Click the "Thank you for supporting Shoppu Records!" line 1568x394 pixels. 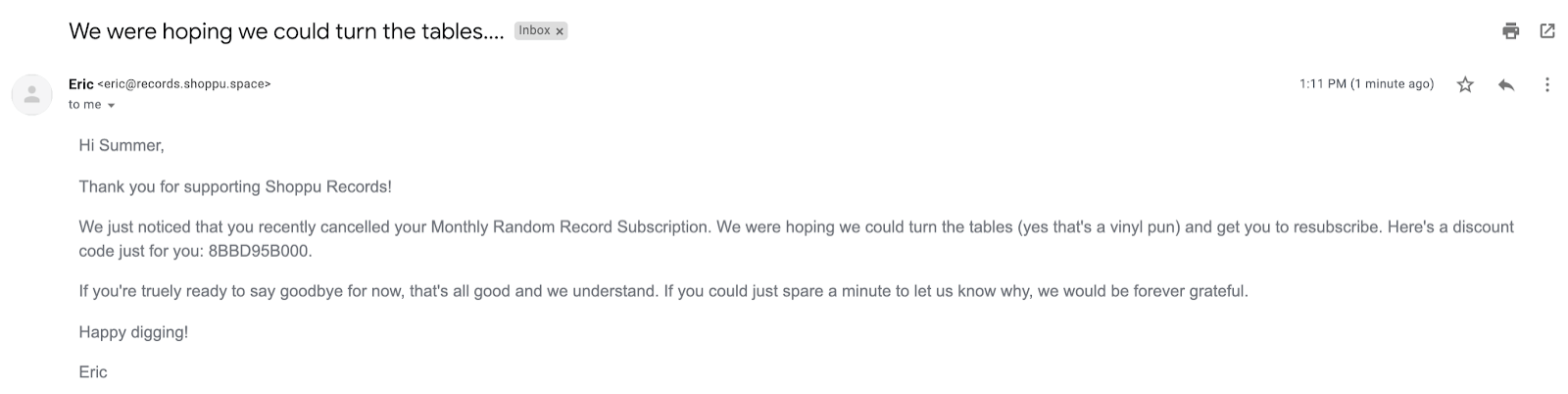pyautogui.click(x=235, y=186)
